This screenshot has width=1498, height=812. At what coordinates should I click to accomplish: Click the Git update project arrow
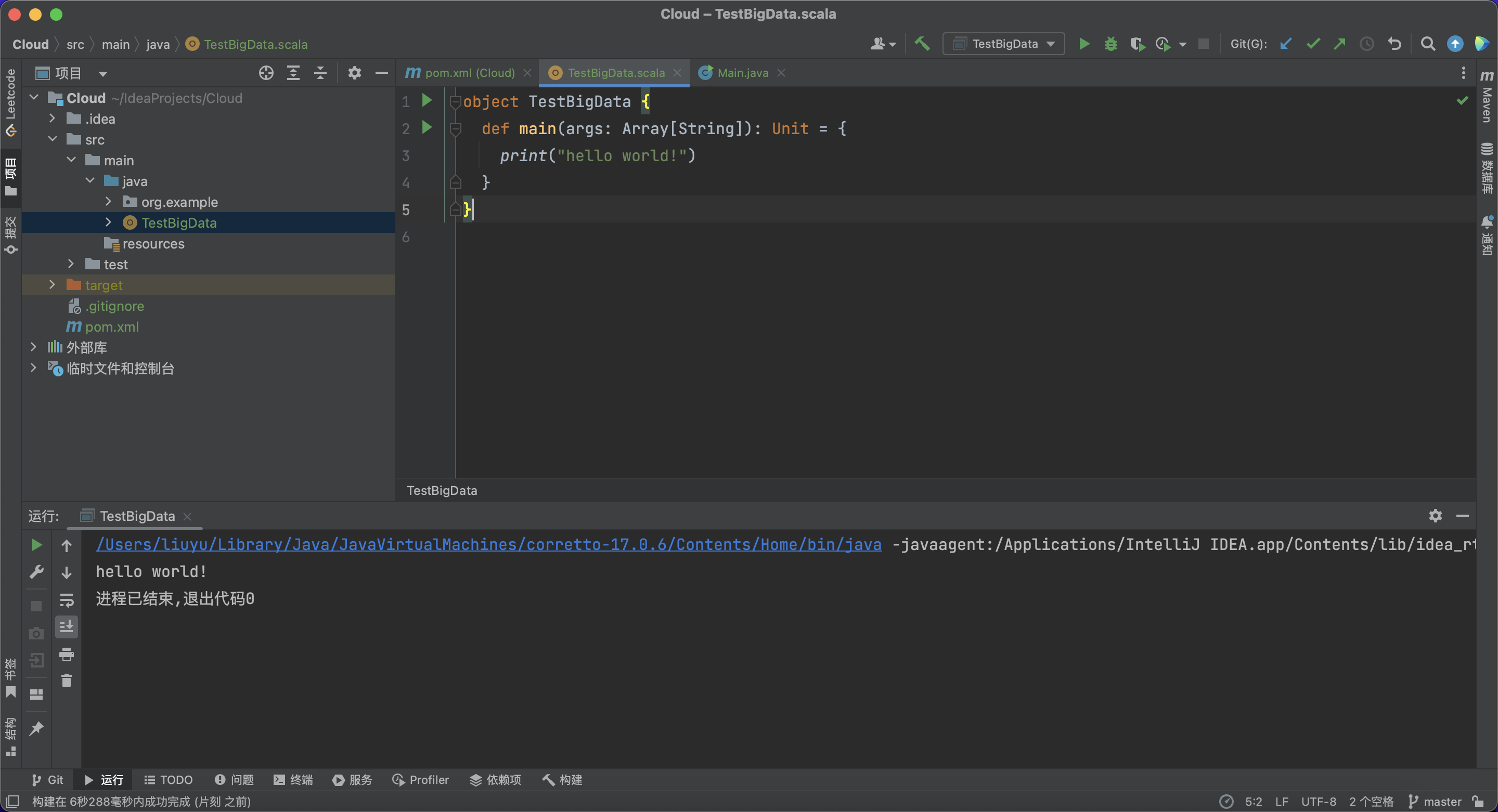click(x=1286, y=44)
